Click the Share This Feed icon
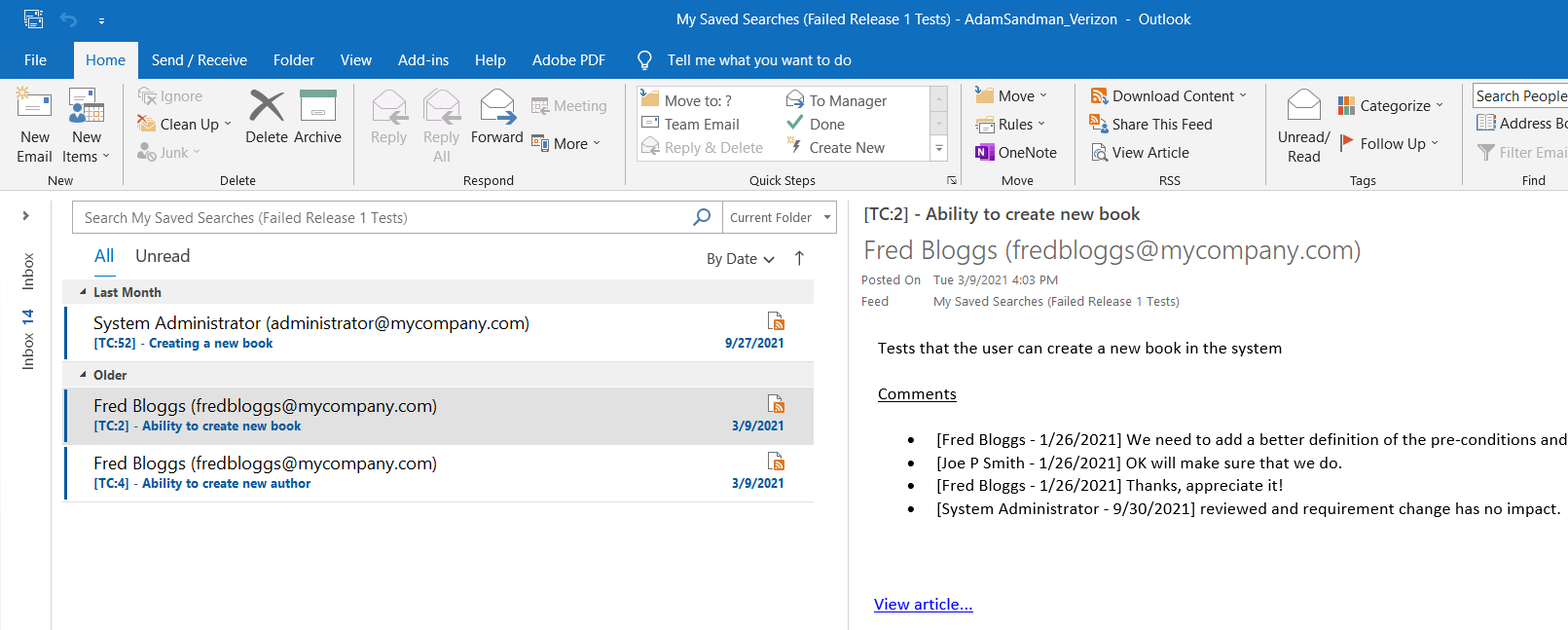Image resolution: width=1568 pixels, height=630 pixels. [1099, 125]
